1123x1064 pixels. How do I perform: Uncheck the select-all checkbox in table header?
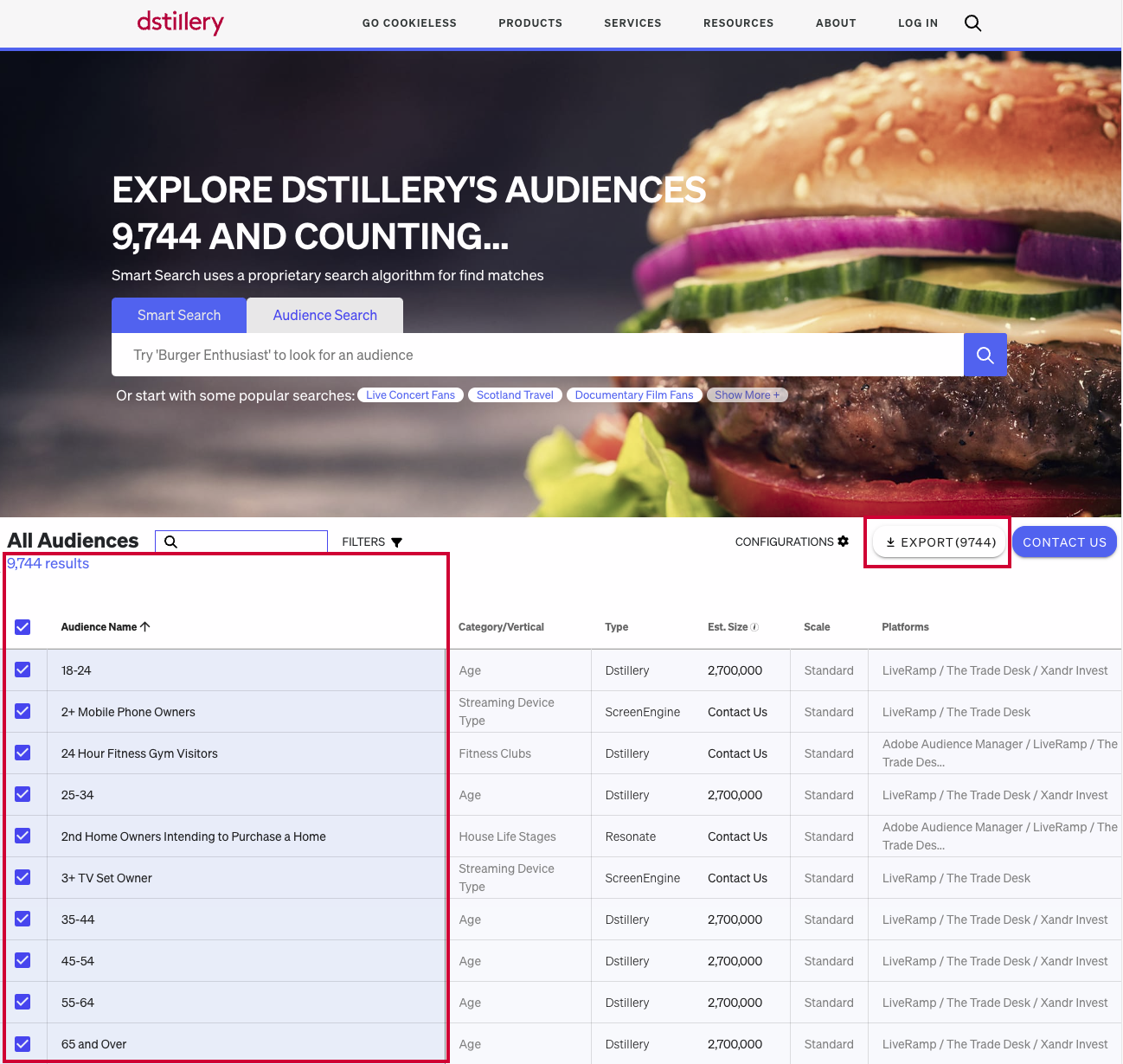pyautogui.click(x=22, y=627)
